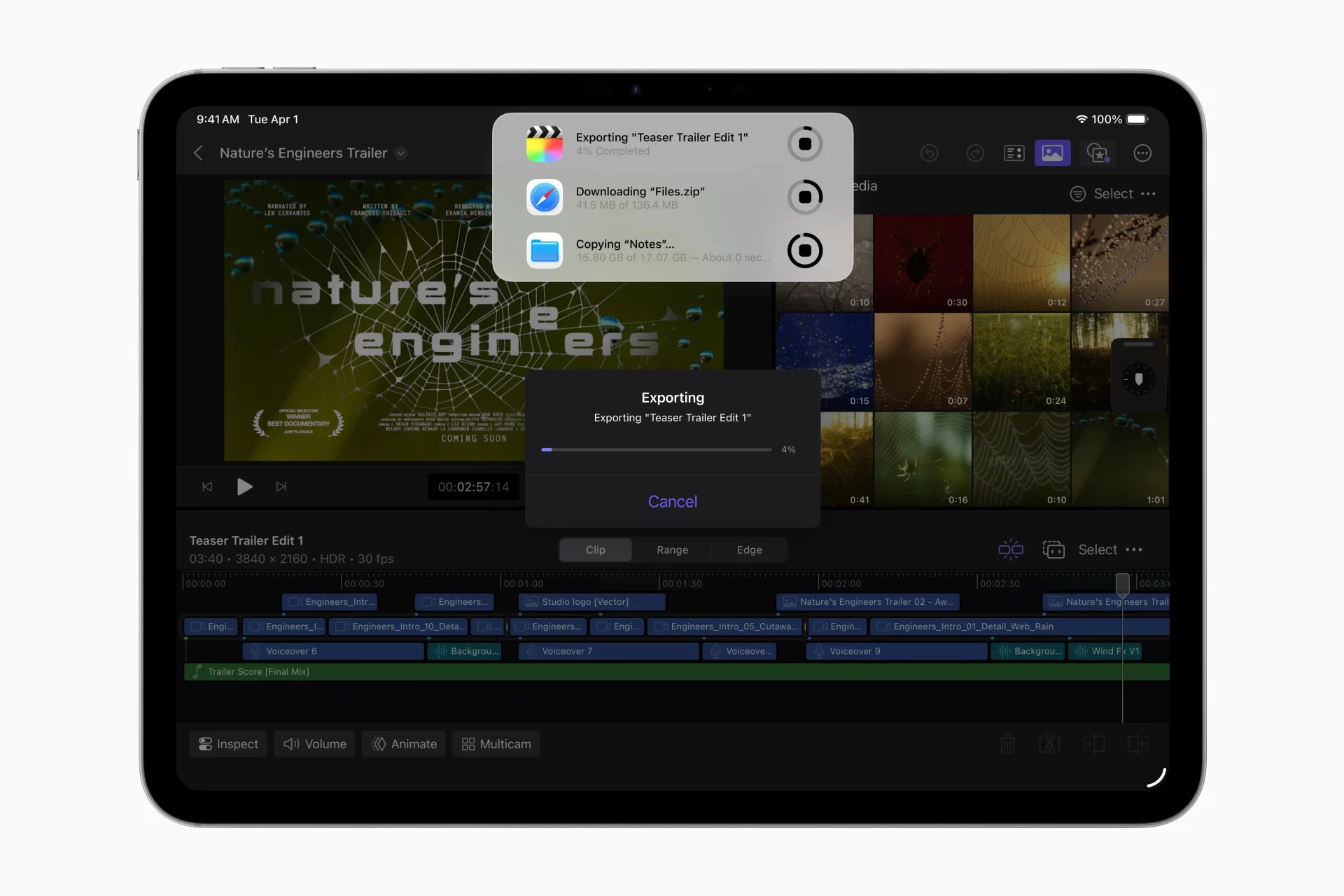Select the Studio logo [Vector] clip
This screenshot has height=896, width=1344.
(x=591, y=601)
